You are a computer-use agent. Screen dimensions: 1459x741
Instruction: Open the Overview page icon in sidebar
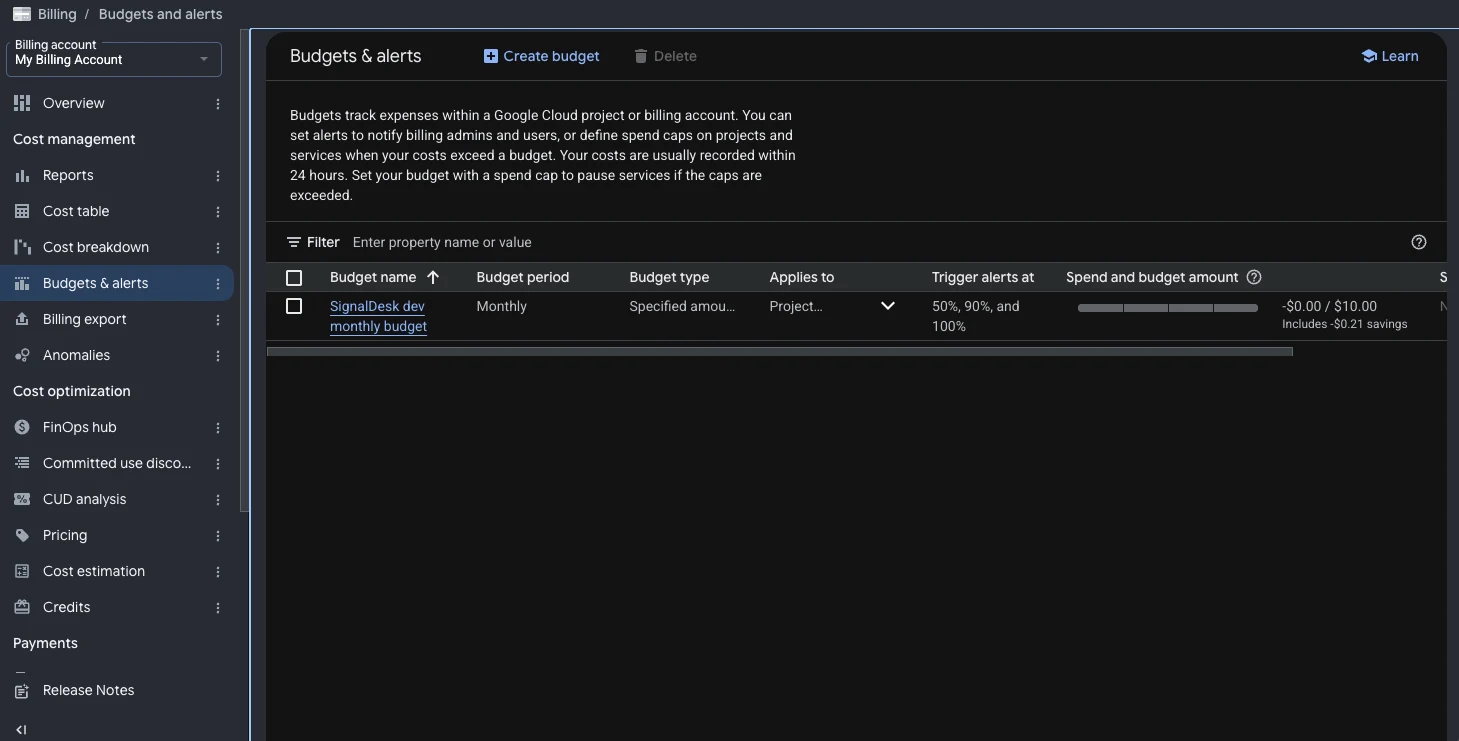(x=22, y=103)
